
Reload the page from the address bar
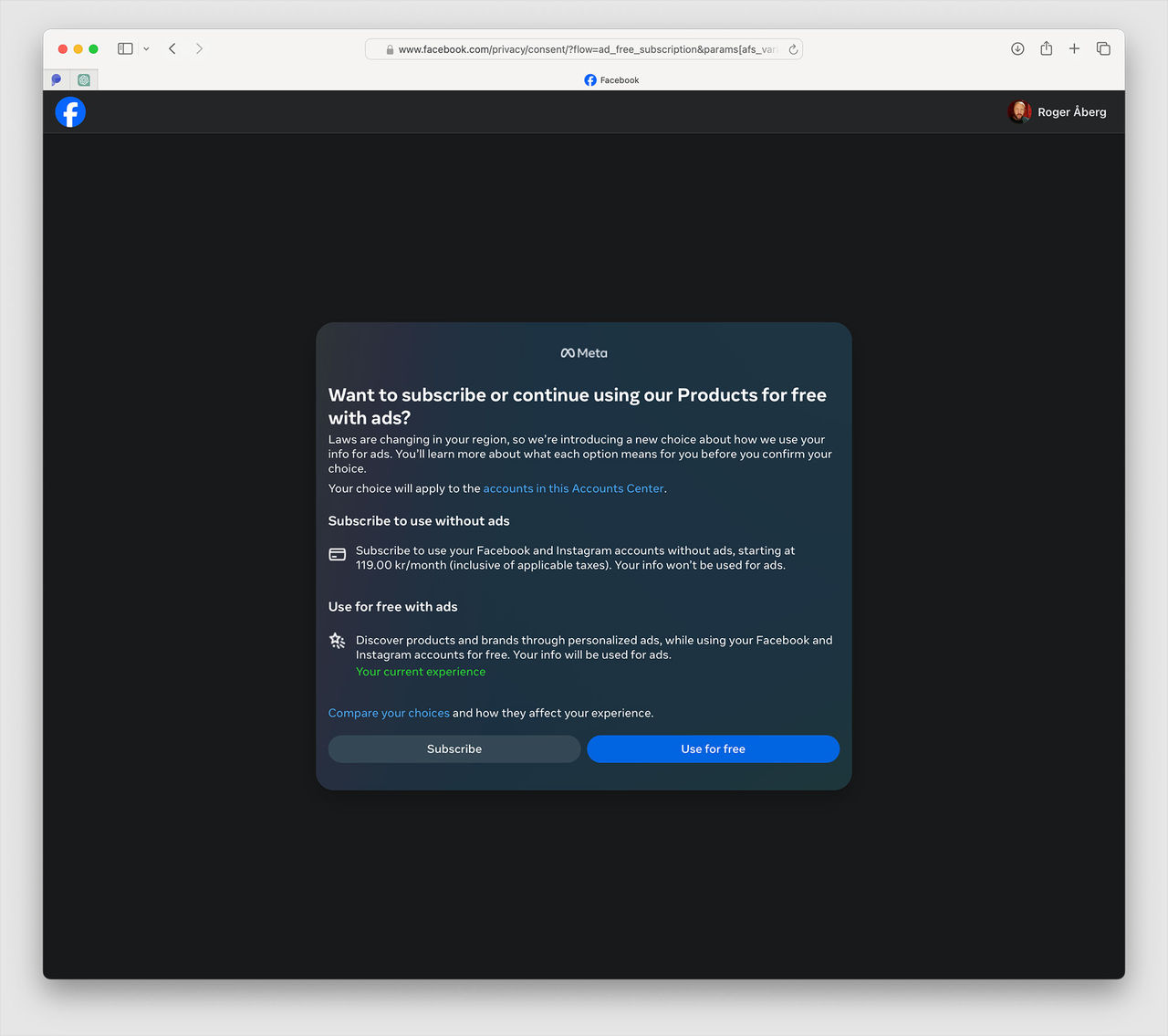click(793, 49)
